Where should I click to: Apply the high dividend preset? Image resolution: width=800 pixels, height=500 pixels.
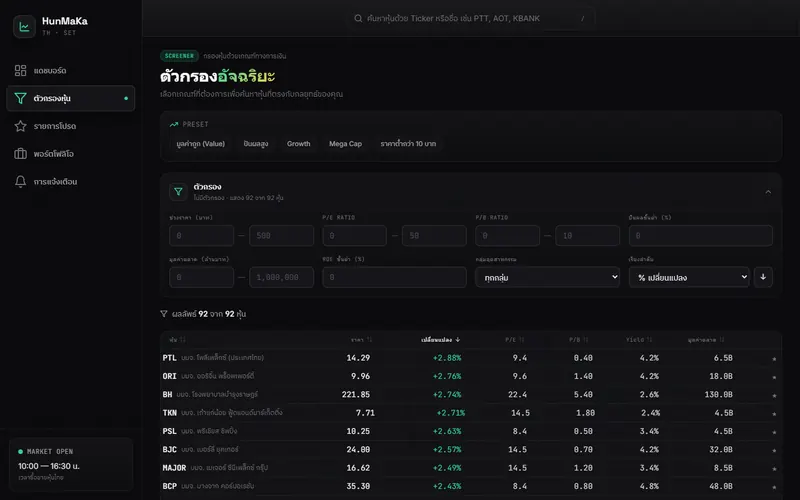pos(256,144)
